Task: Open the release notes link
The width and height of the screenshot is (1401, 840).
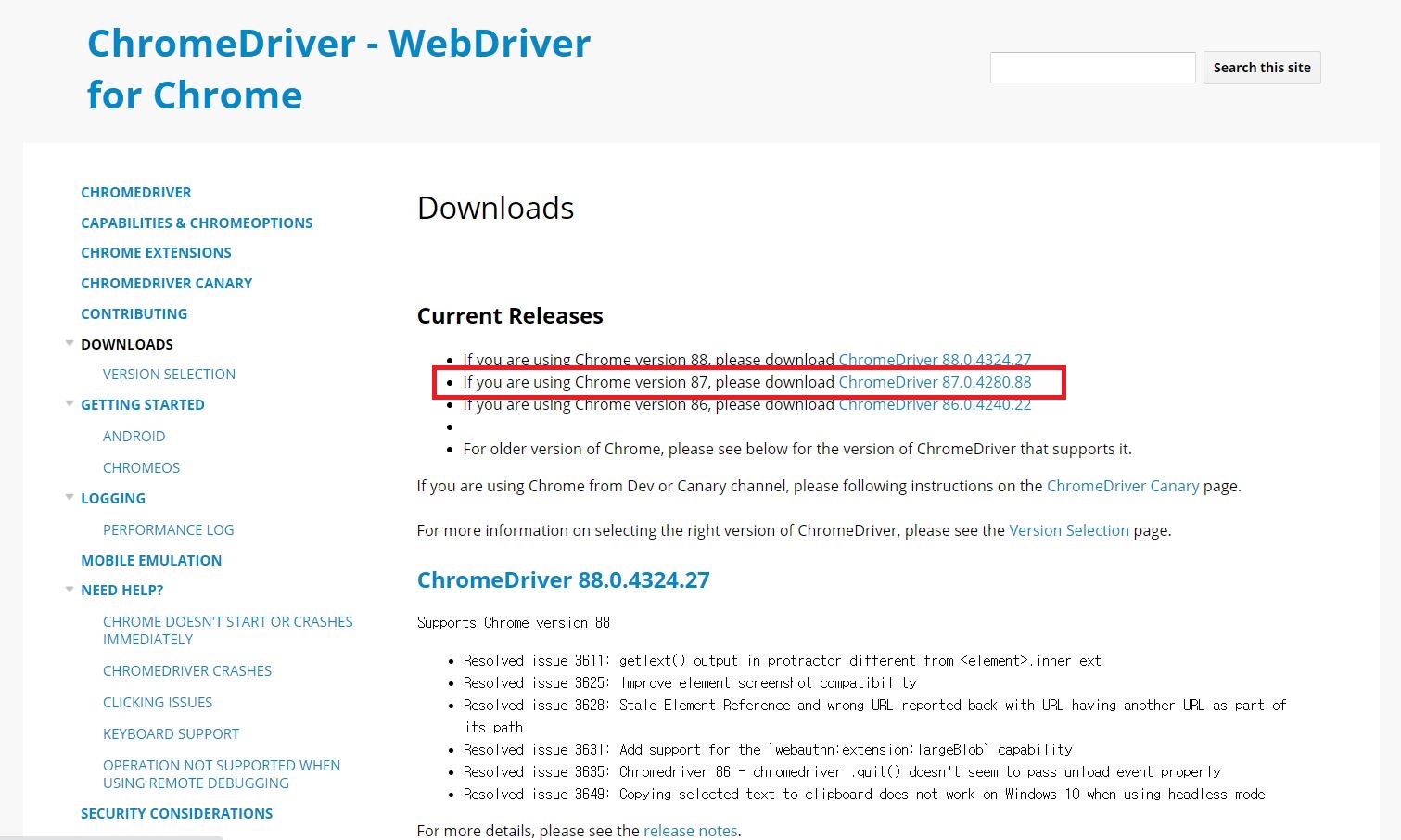Action: (691, 831)
